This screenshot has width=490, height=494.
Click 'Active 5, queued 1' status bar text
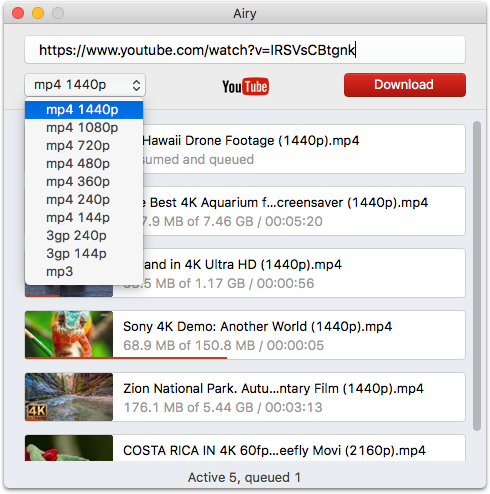(244, 477)
